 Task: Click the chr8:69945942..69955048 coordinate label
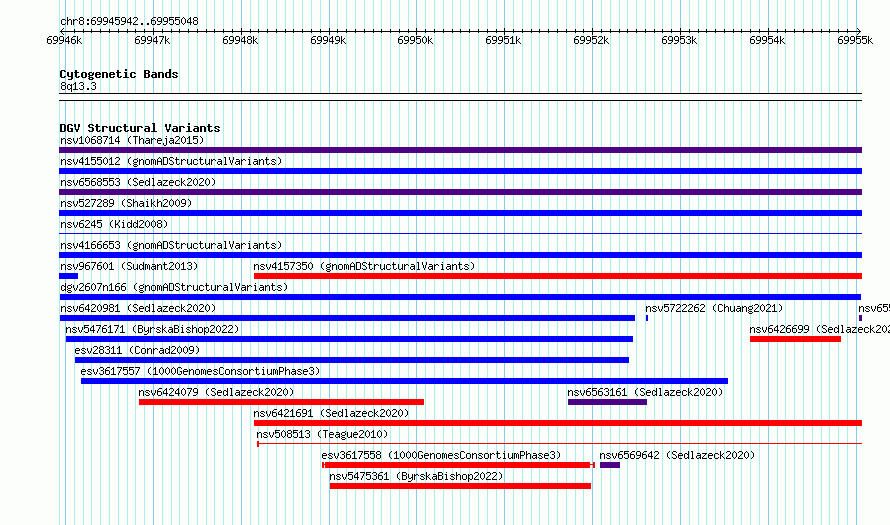129,22
